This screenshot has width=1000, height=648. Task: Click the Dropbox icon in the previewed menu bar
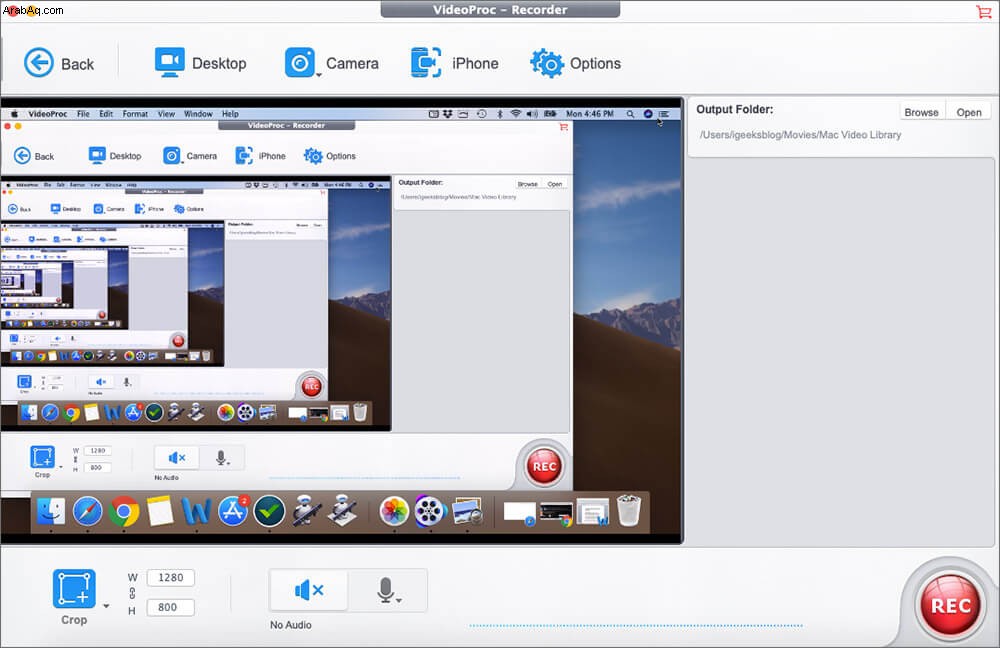click(x=448, y=114)
